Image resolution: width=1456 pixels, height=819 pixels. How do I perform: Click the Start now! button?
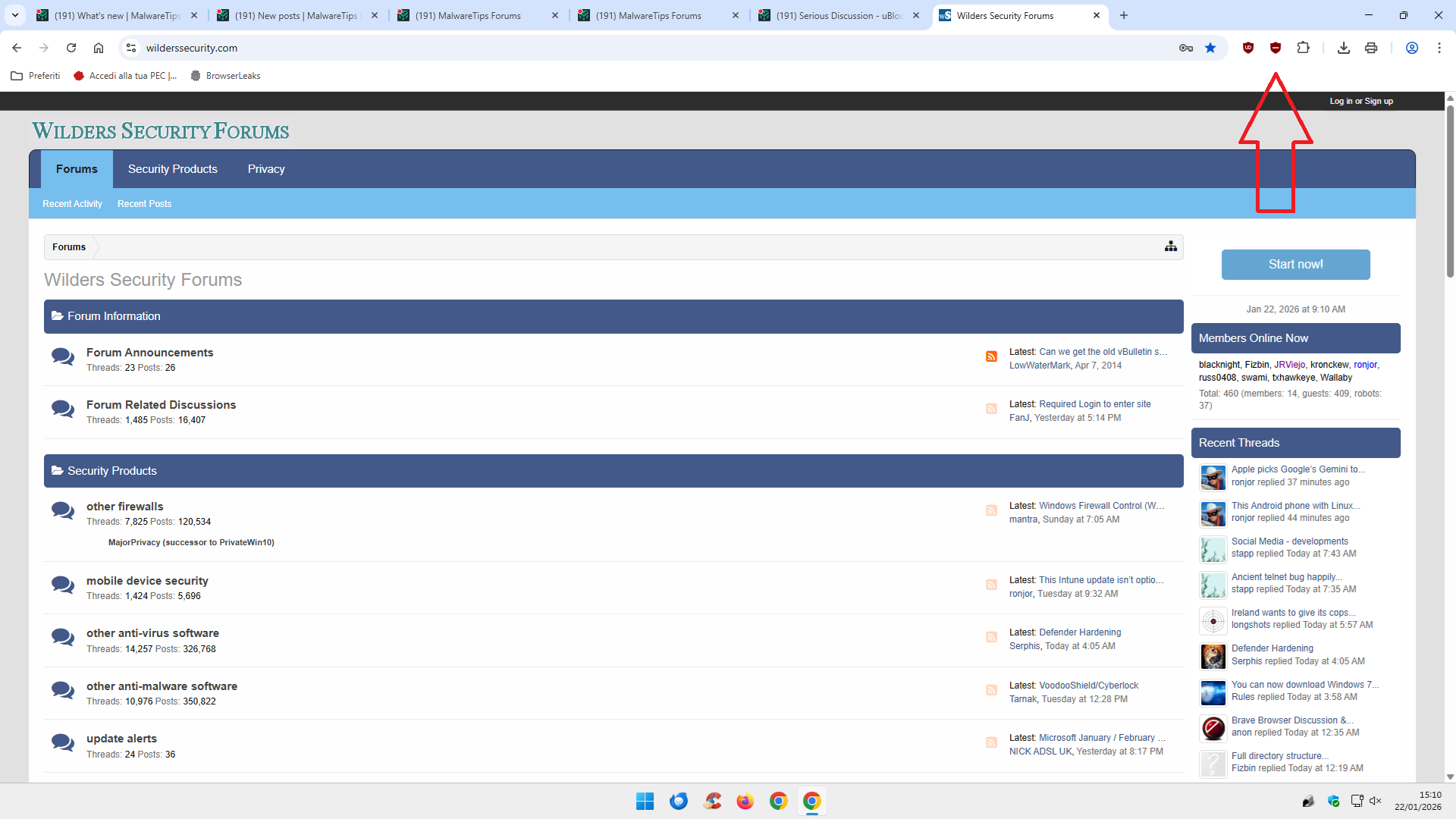(1295, 265)
